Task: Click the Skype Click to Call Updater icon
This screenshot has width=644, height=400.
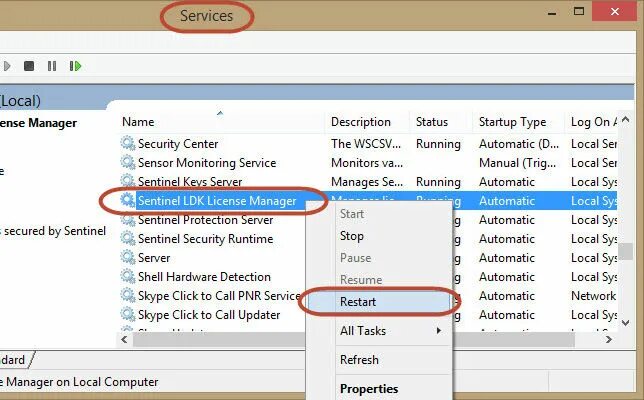Action: point(128,315)
